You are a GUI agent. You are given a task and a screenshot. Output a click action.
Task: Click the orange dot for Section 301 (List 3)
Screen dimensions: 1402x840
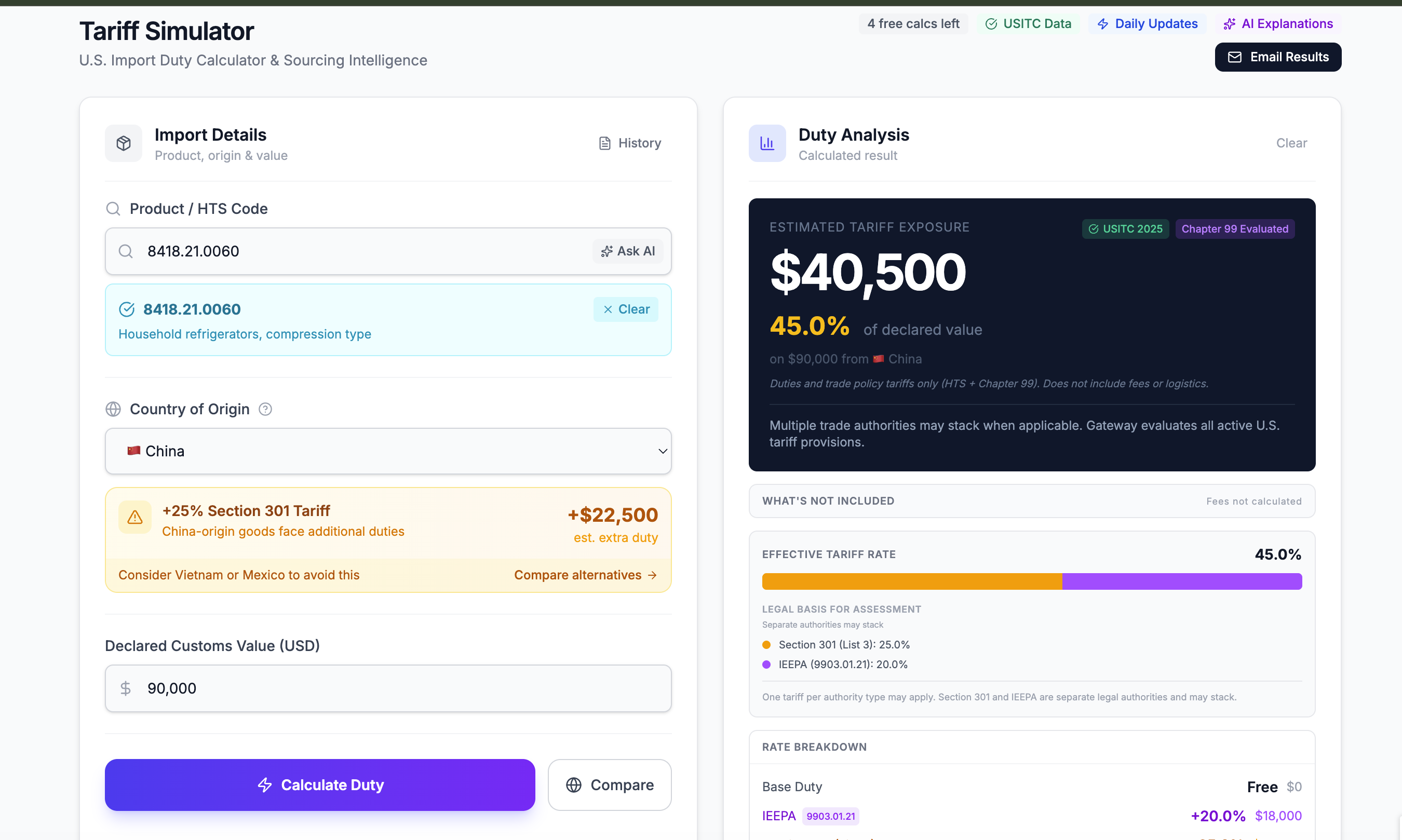point(766,645)
